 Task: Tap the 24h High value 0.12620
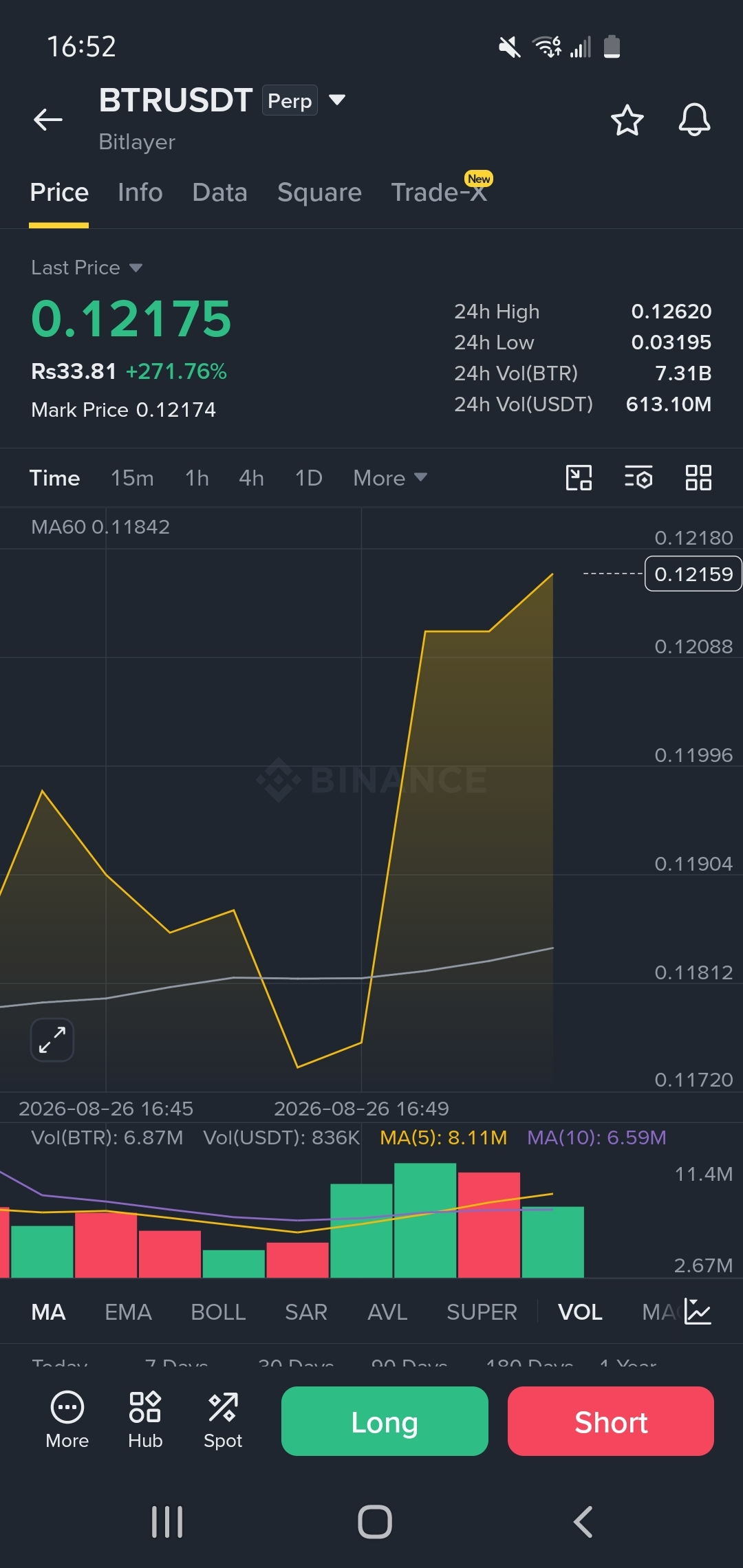[671, 312]
